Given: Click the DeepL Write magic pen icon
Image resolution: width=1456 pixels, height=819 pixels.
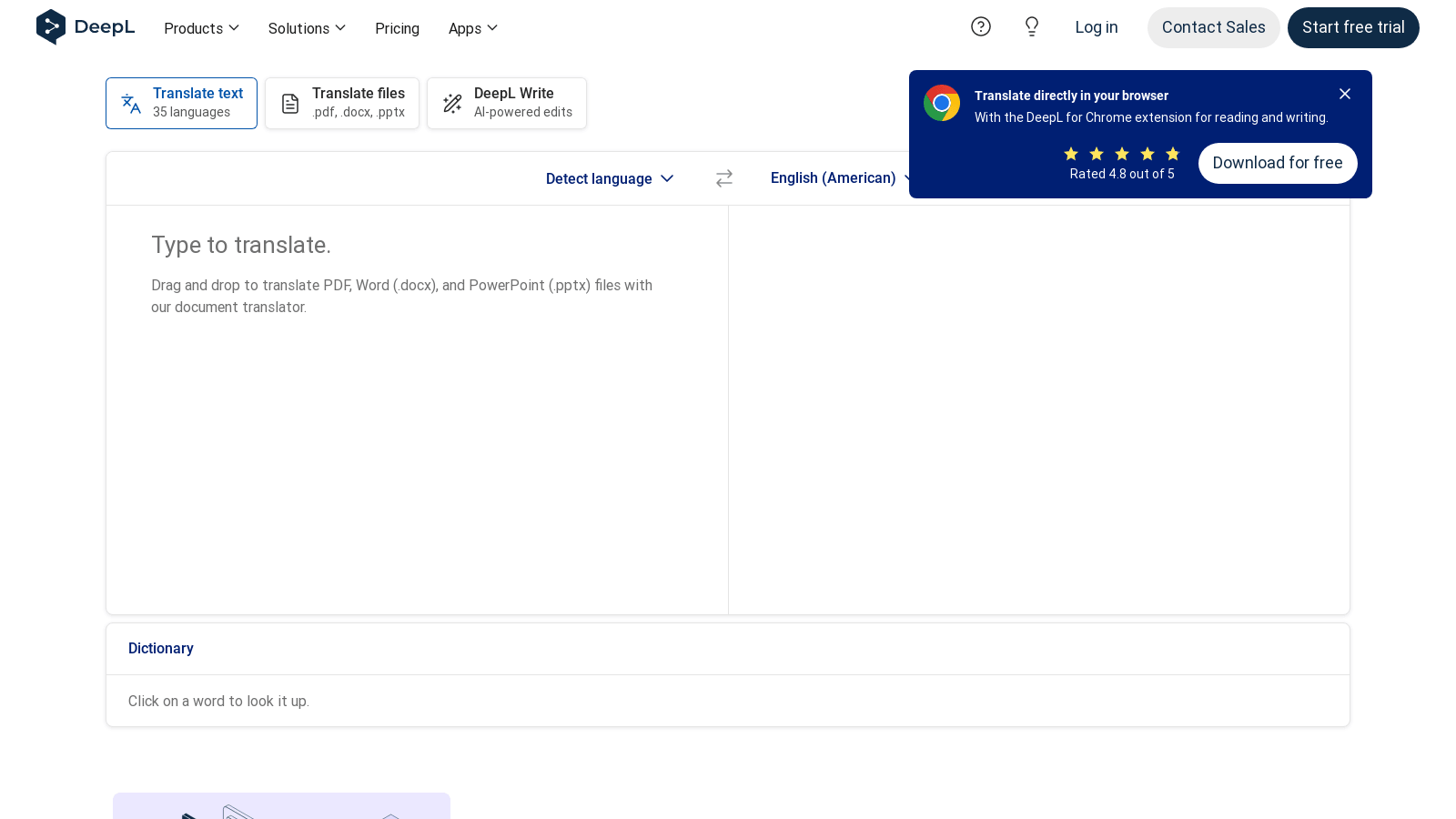Looking at the screenshot, I should tap(452, 104).
